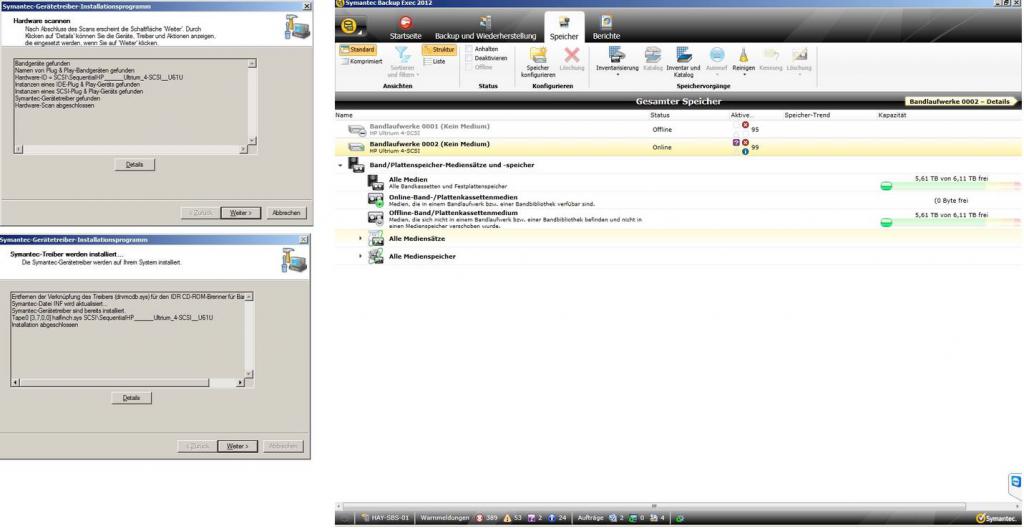Click red error alert icon for Bandlaufwerke 0001
The width and height of the screenshot is (1024, 529).
tap(745, 125)
